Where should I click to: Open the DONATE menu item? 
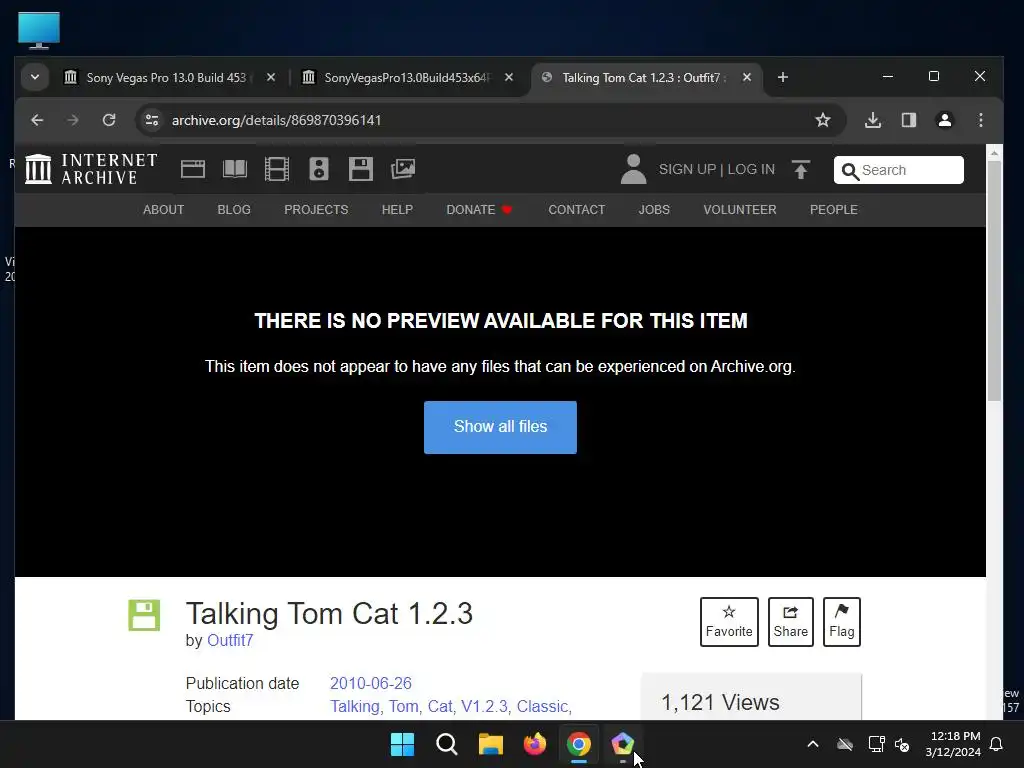click(479, 210)
